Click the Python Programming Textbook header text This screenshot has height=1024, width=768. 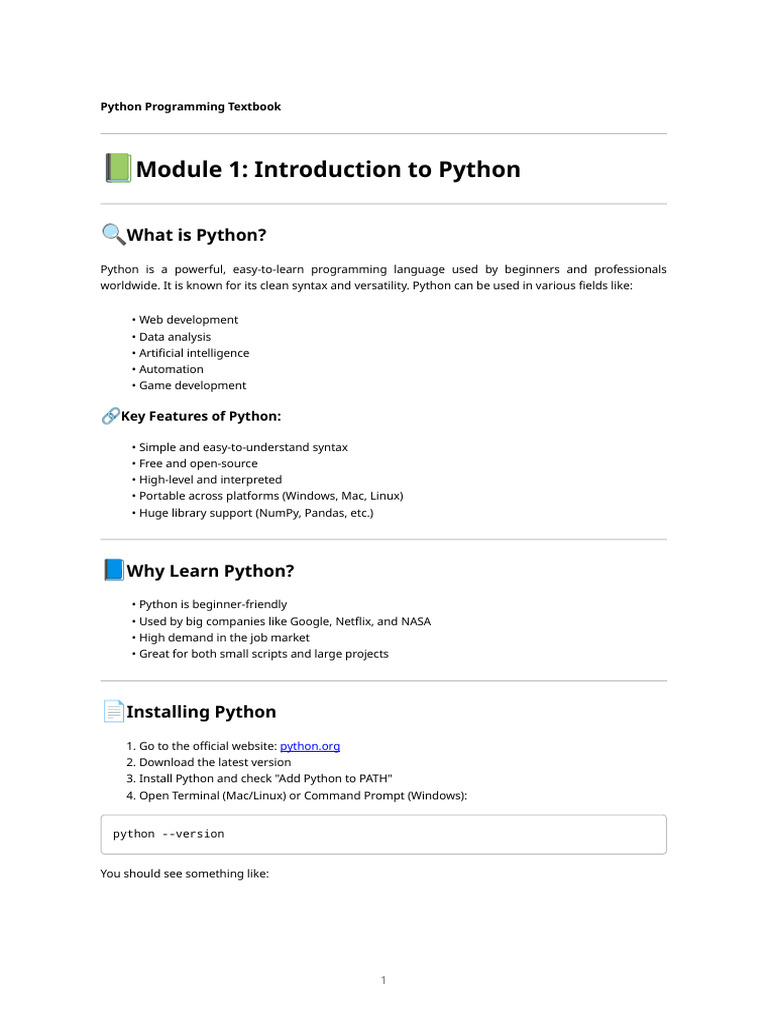click(191, 106)
